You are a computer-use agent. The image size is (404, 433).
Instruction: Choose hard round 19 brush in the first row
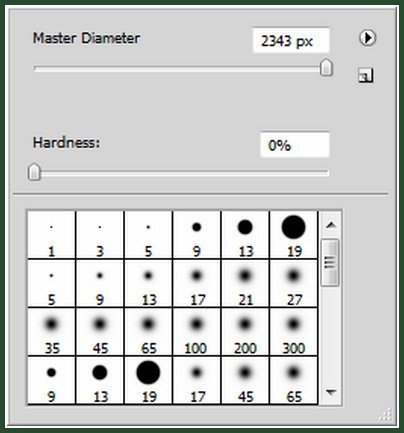[294, 235]
